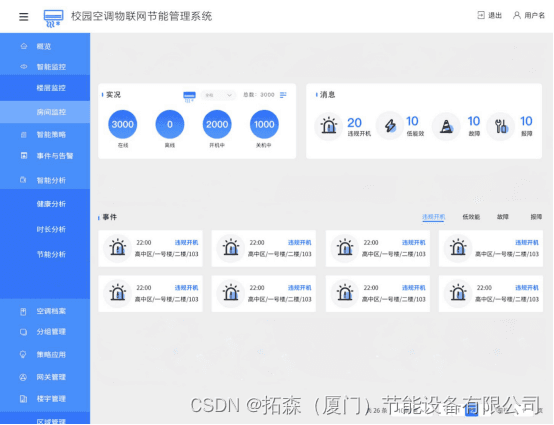The width and height of the screenshot is (554, 425).
Task: Toggle the hamburger menu to collapse sidebar
Action: click(x=24, y=16)
